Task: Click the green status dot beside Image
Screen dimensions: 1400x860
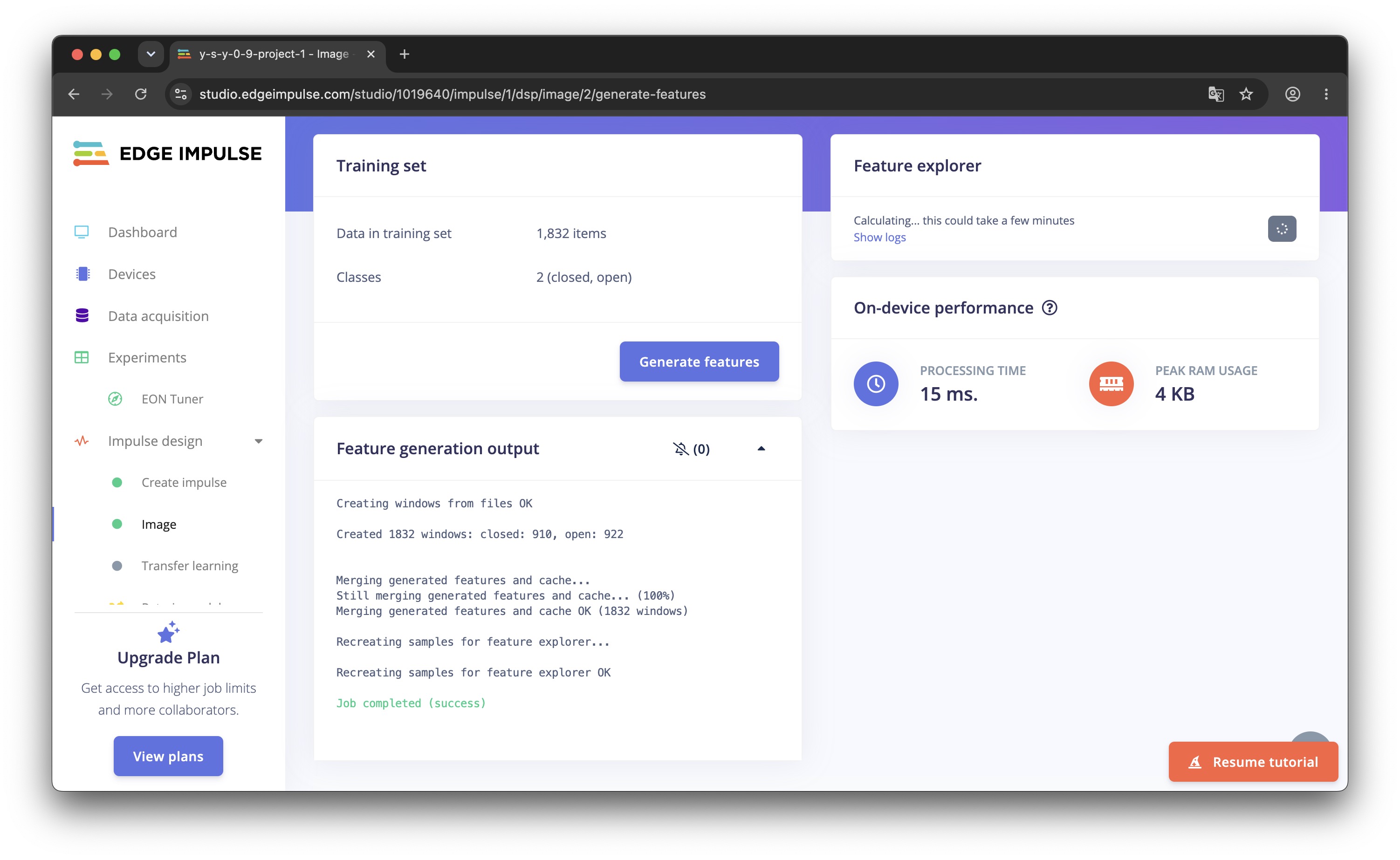Action: click(117, 524)
